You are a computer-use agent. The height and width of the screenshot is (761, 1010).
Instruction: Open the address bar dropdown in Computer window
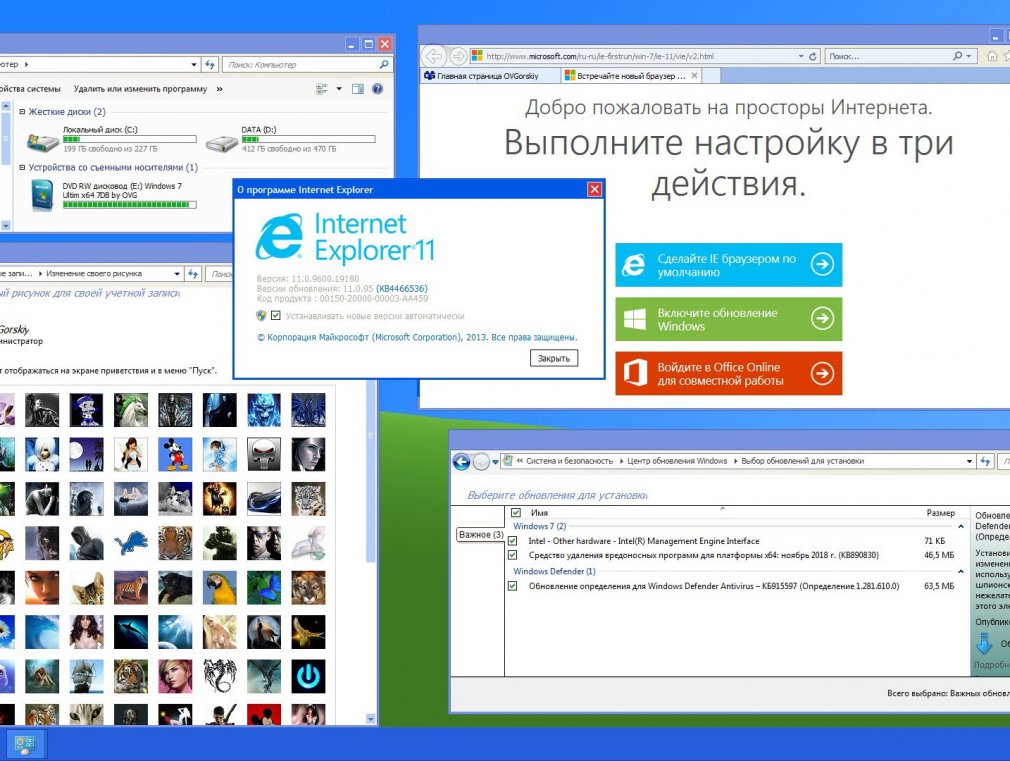[194, 64]
